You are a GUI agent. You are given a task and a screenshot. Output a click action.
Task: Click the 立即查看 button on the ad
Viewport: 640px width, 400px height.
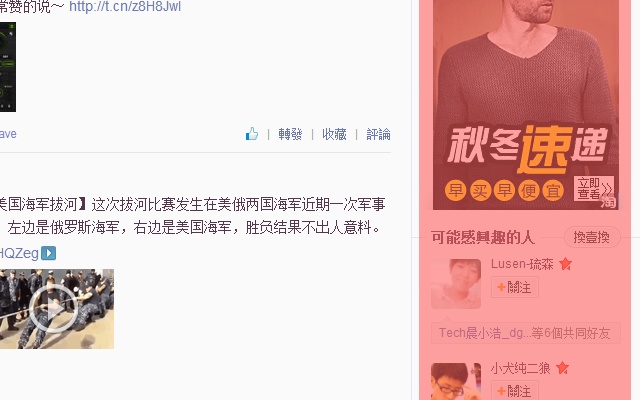point(594,188)
